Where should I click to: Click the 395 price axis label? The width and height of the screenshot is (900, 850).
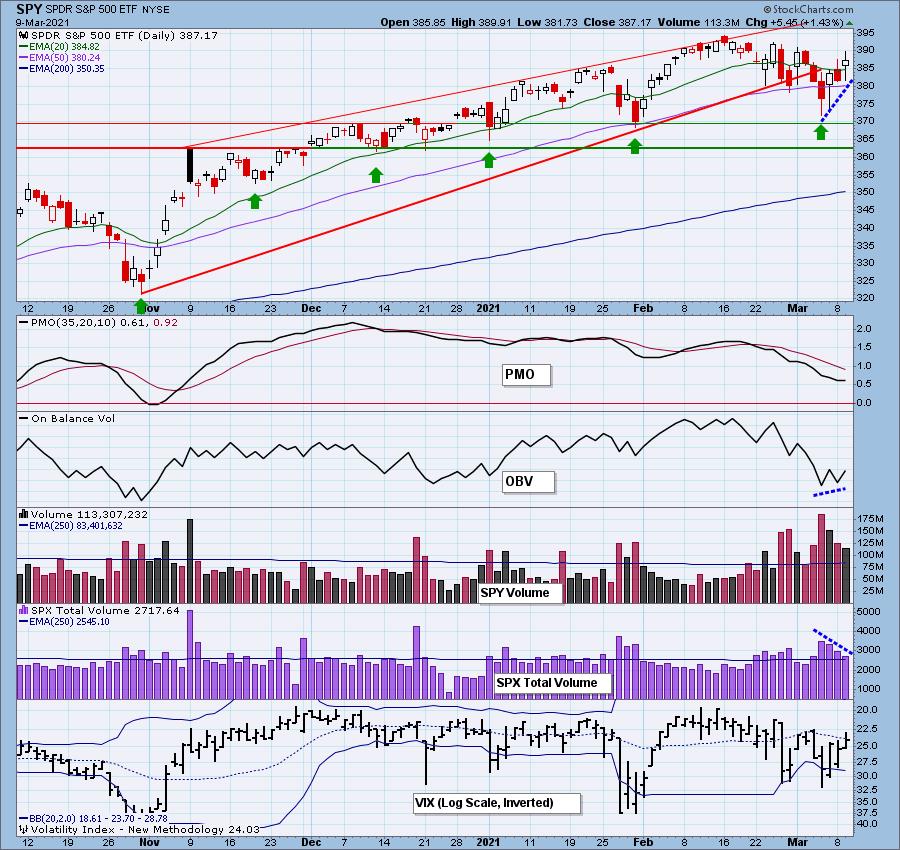pos(865,32)
